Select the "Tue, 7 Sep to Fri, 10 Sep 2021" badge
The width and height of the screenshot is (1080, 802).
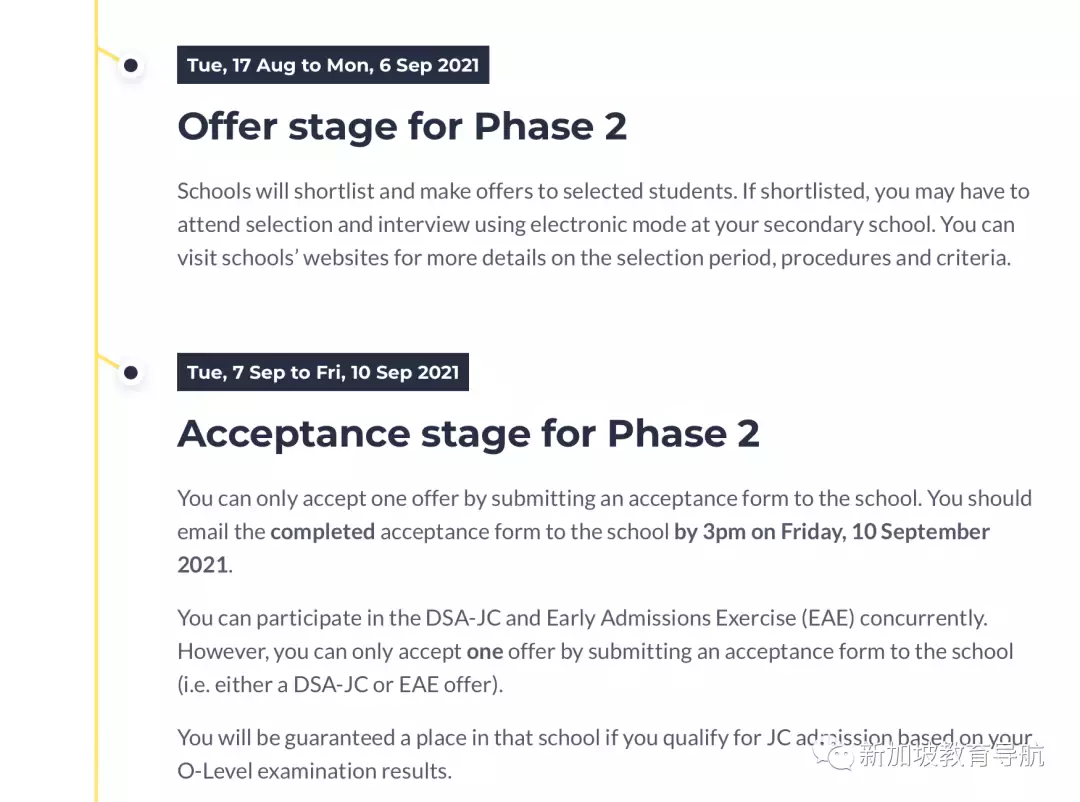pyautogui.click(x=323, y=373)
